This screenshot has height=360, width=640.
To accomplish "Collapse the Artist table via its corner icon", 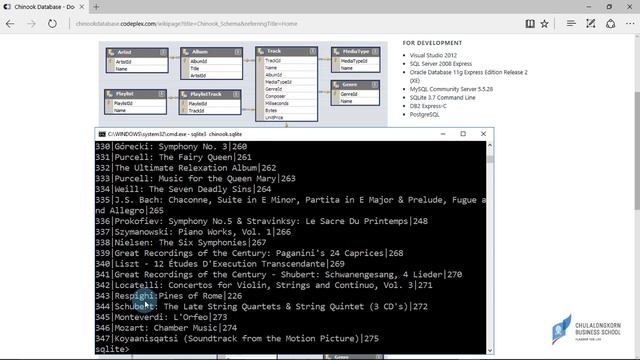I will tap(163, 52).
